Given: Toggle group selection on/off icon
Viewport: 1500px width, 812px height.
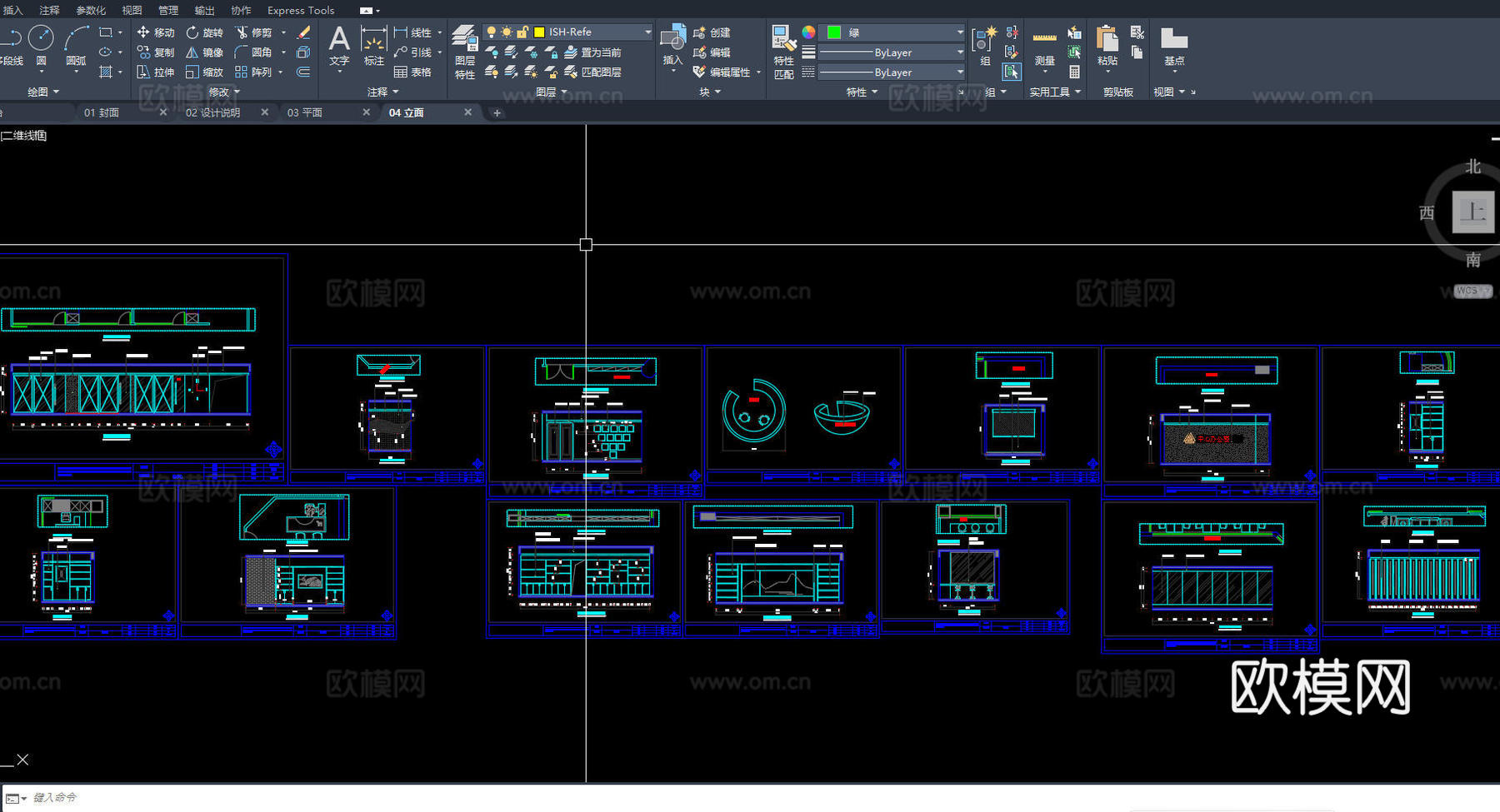Looking at the screenshot, I should pyautogui.click(x=1011, y=72).
